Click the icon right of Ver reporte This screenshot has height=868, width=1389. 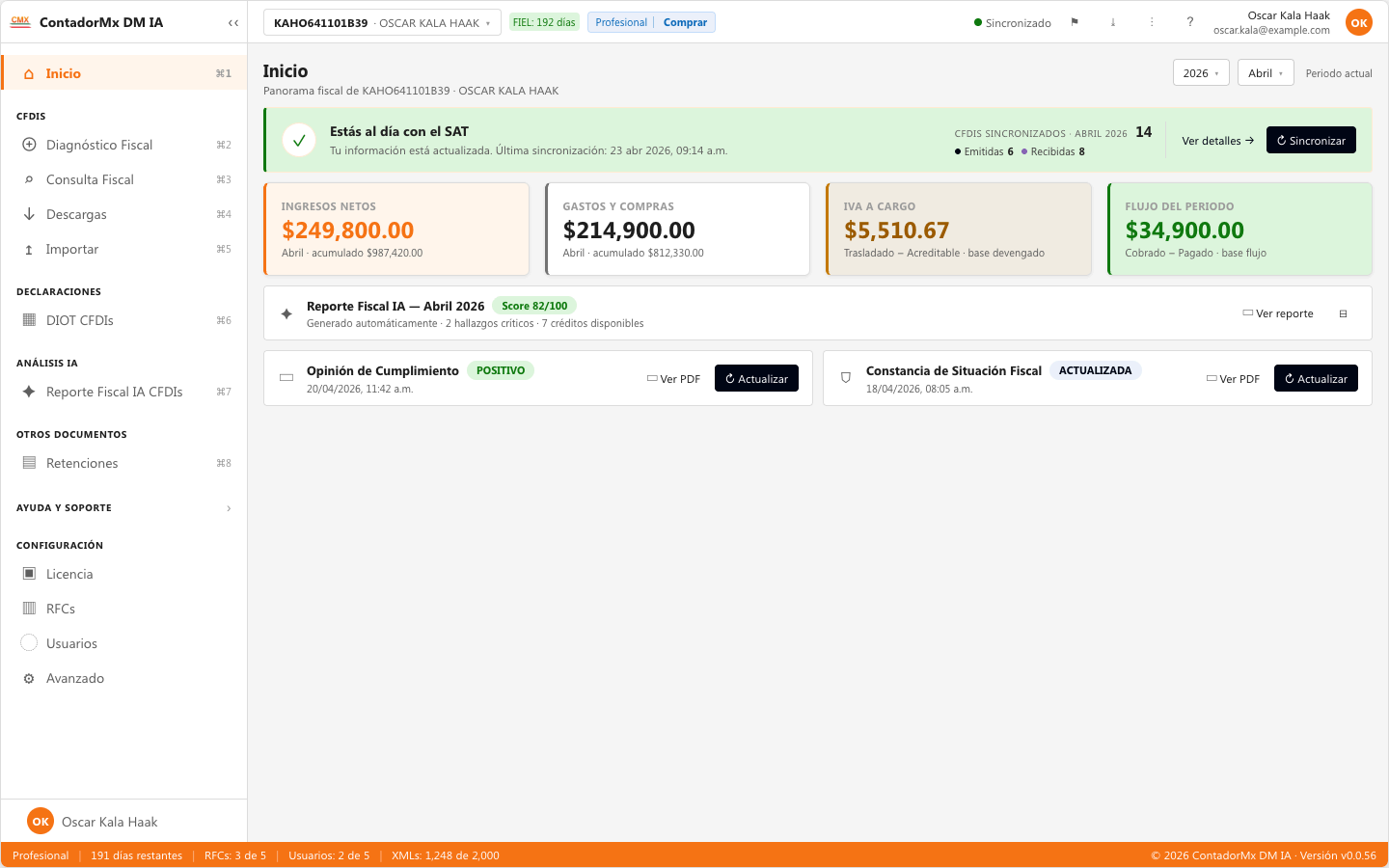[x=1343, y=313]
